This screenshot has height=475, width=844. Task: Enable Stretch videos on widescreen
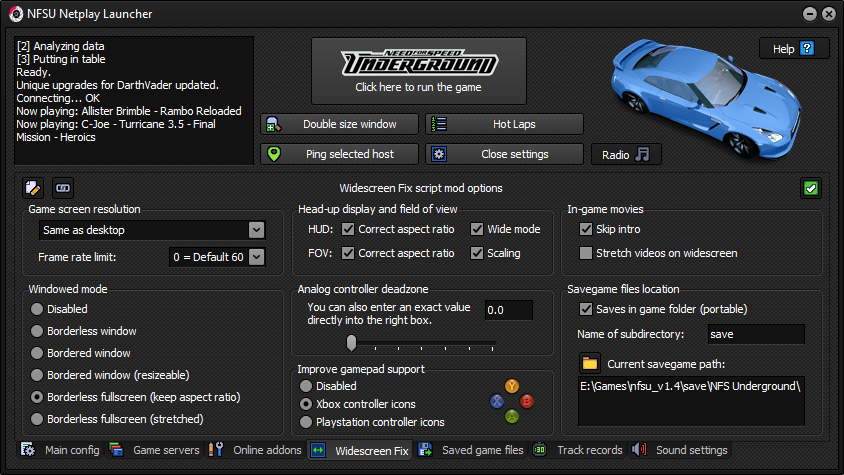click(586, 253)
